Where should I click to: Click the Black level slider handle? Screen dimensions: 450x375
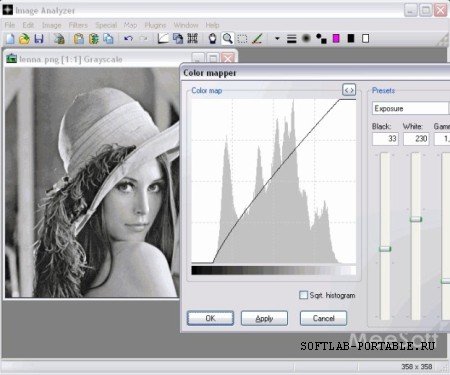click(385, 249)
